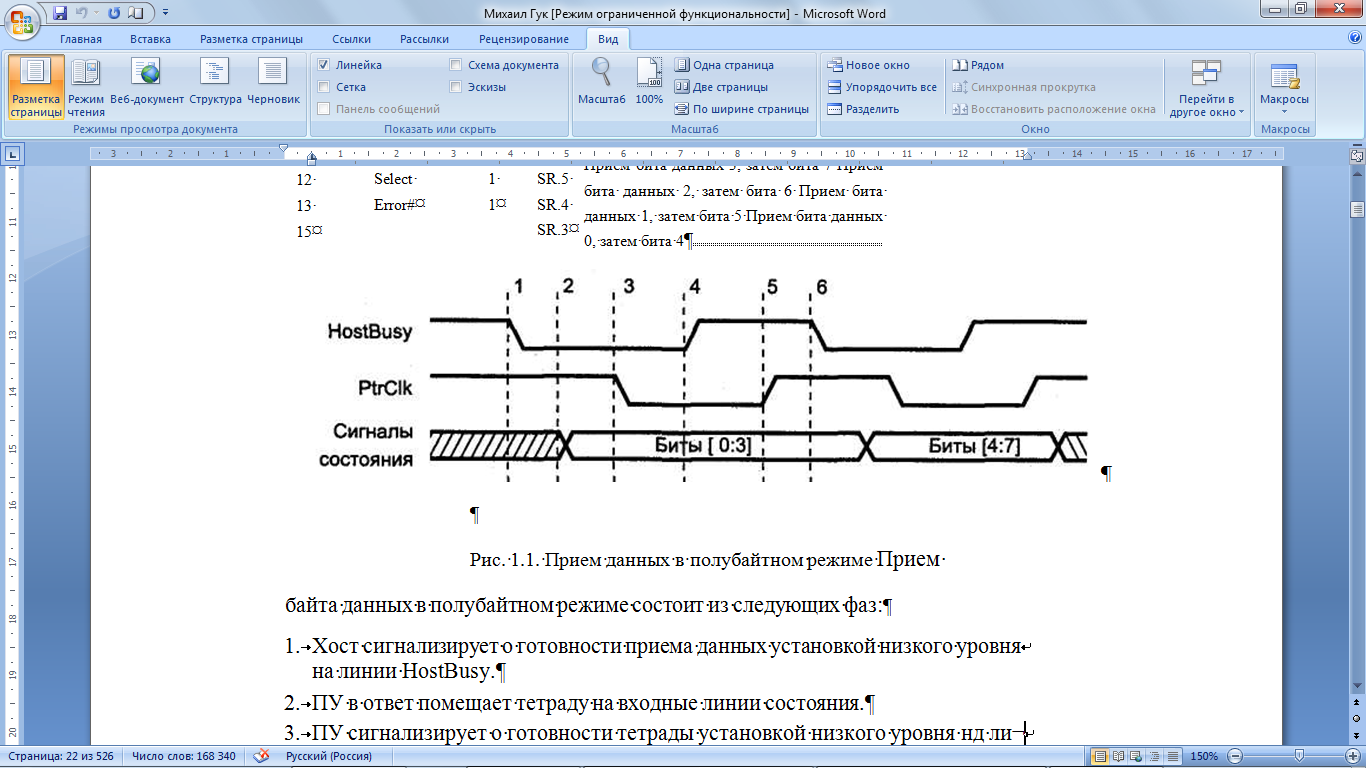Click table cell text Select
The image size is (1366, 768).
[393, 180]
